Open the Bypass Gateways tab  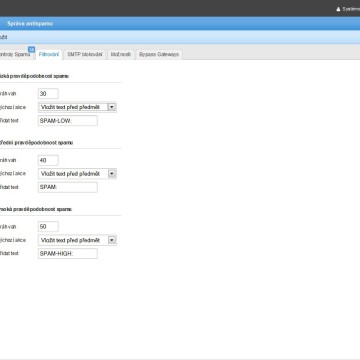tap(159, 54)
